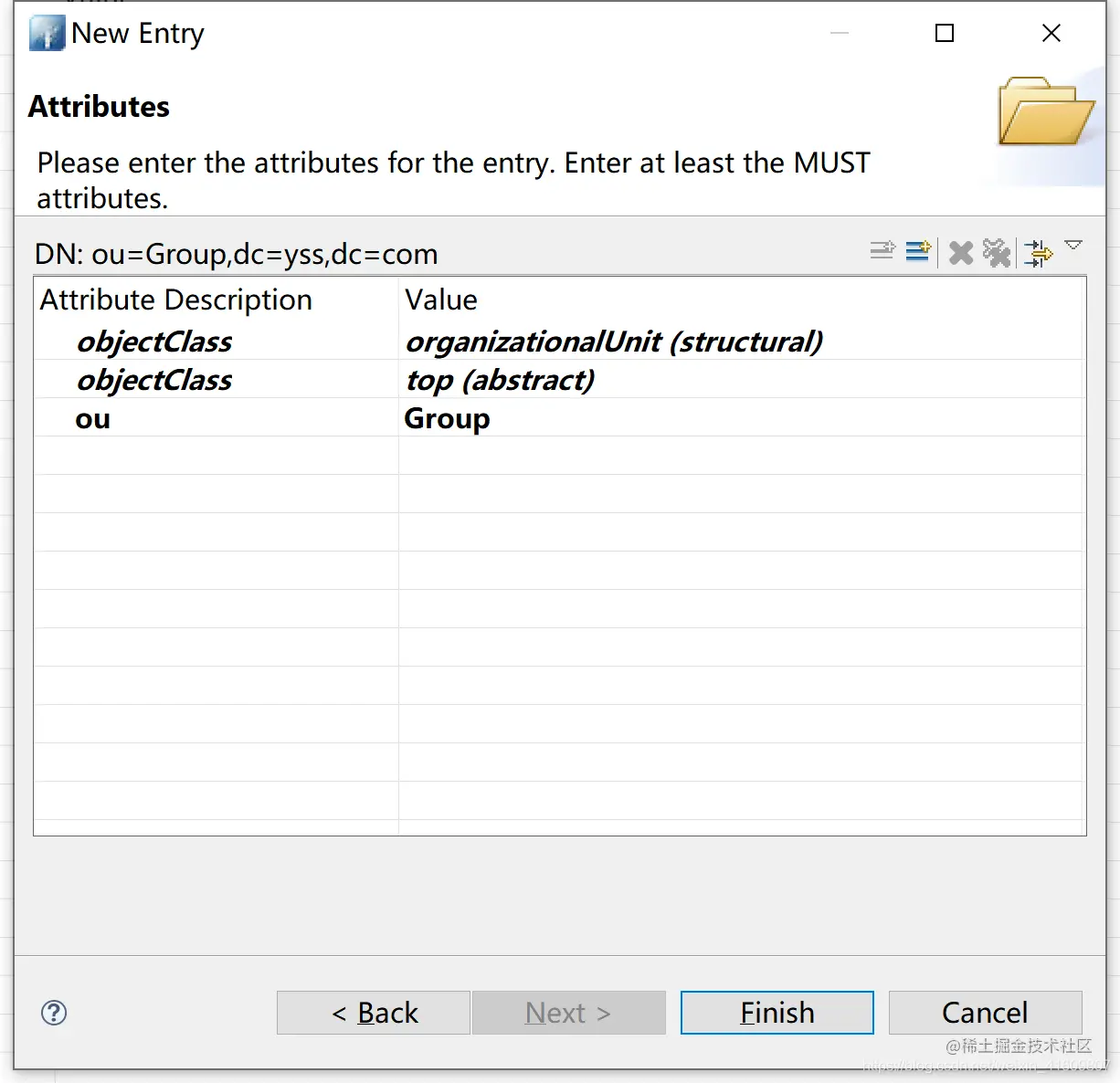Viewport: 1120px width, 1083px height.
Task: Cancel the New Entry wizard
Action: click(x=986, y=1013)
